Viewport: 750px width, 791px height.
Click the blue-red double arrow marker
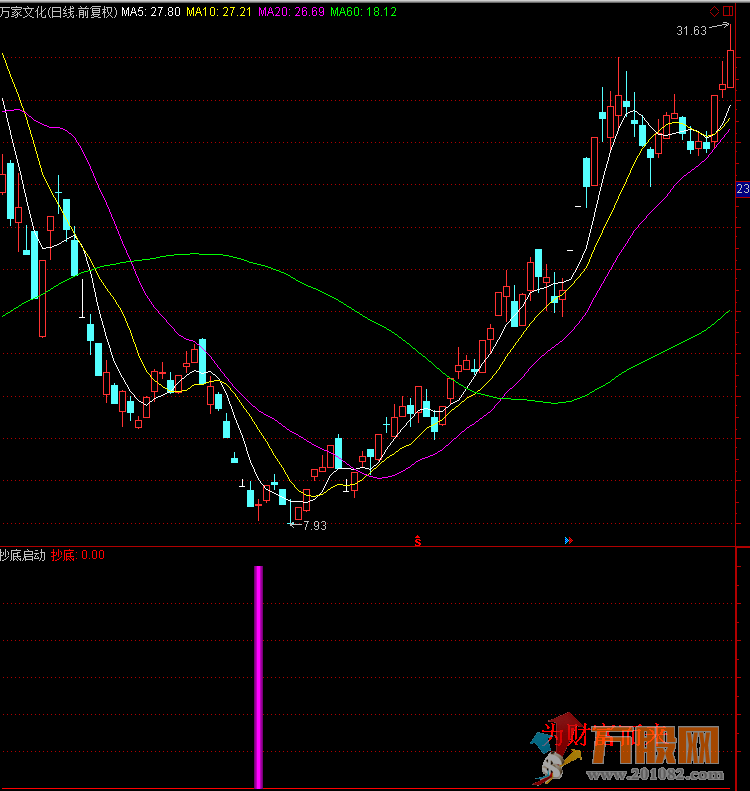pos(569,540)
